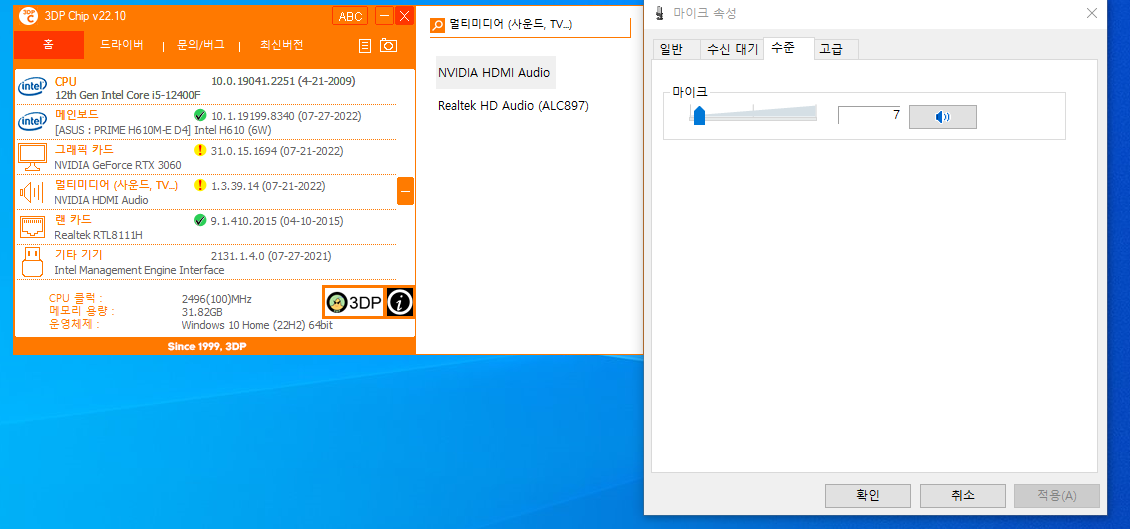
Task: Click green check status for motherboard driver
Action: tap(200, 115)
